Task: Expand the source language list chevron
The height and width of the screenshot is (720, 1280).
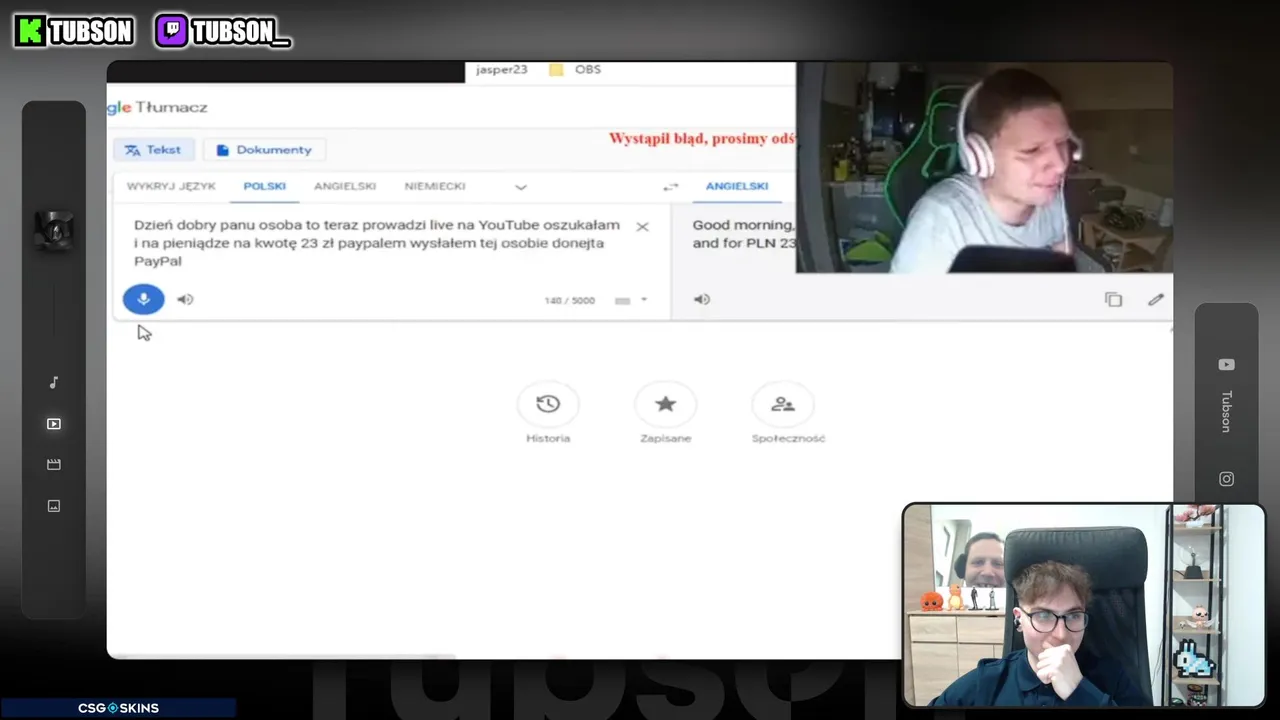Action: [x=521, y=187]
